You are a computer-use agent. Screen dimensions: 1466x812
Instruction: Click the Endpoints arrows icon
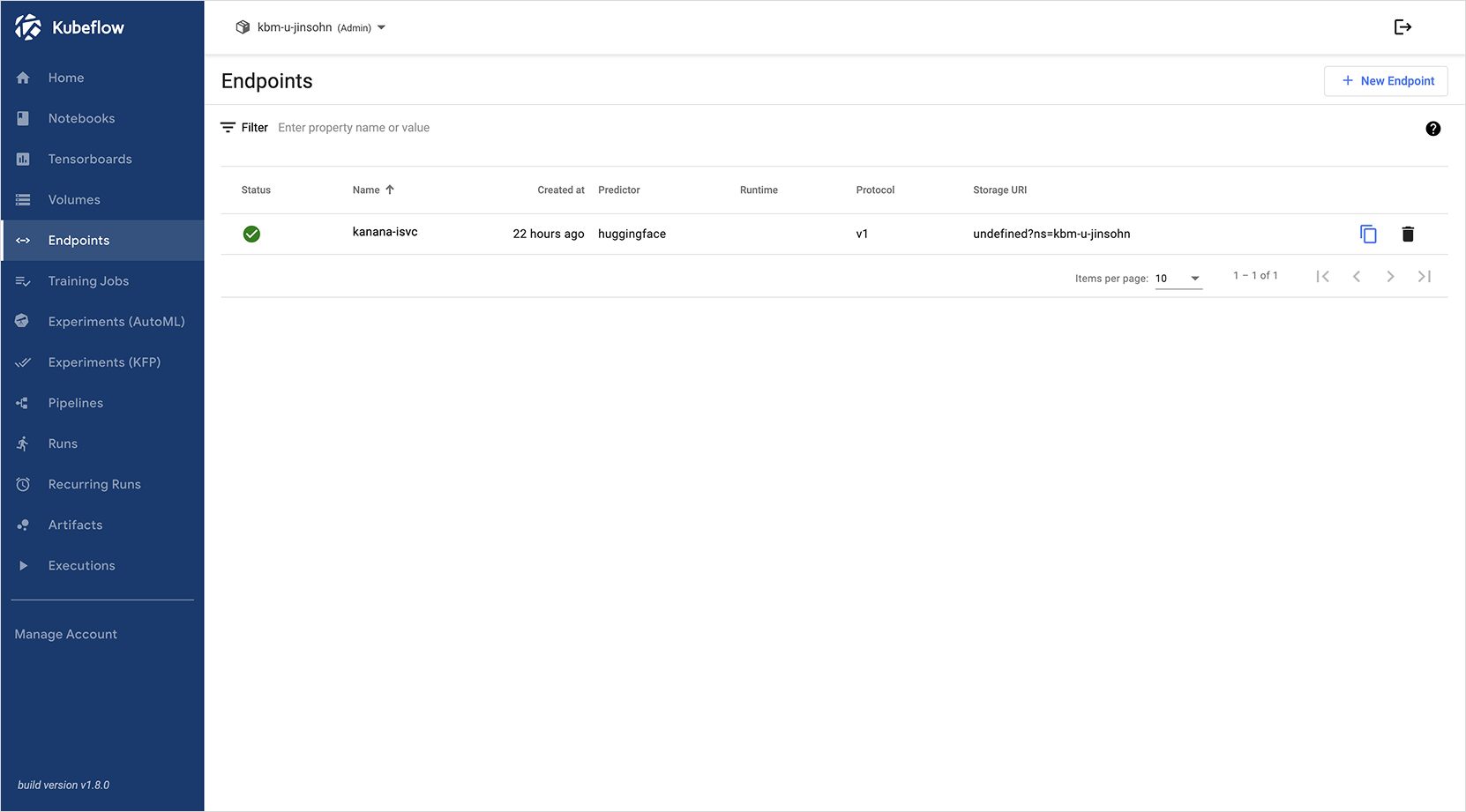pyautogui.click(x=23, y=240)
